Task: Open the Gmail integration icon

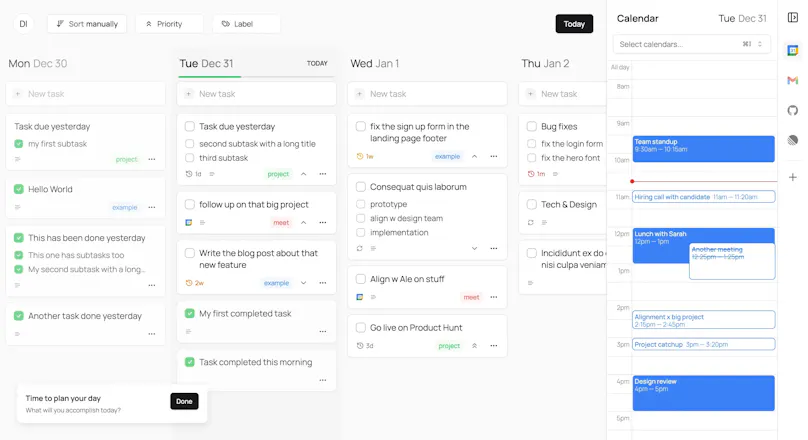Action: pos(793,80)
